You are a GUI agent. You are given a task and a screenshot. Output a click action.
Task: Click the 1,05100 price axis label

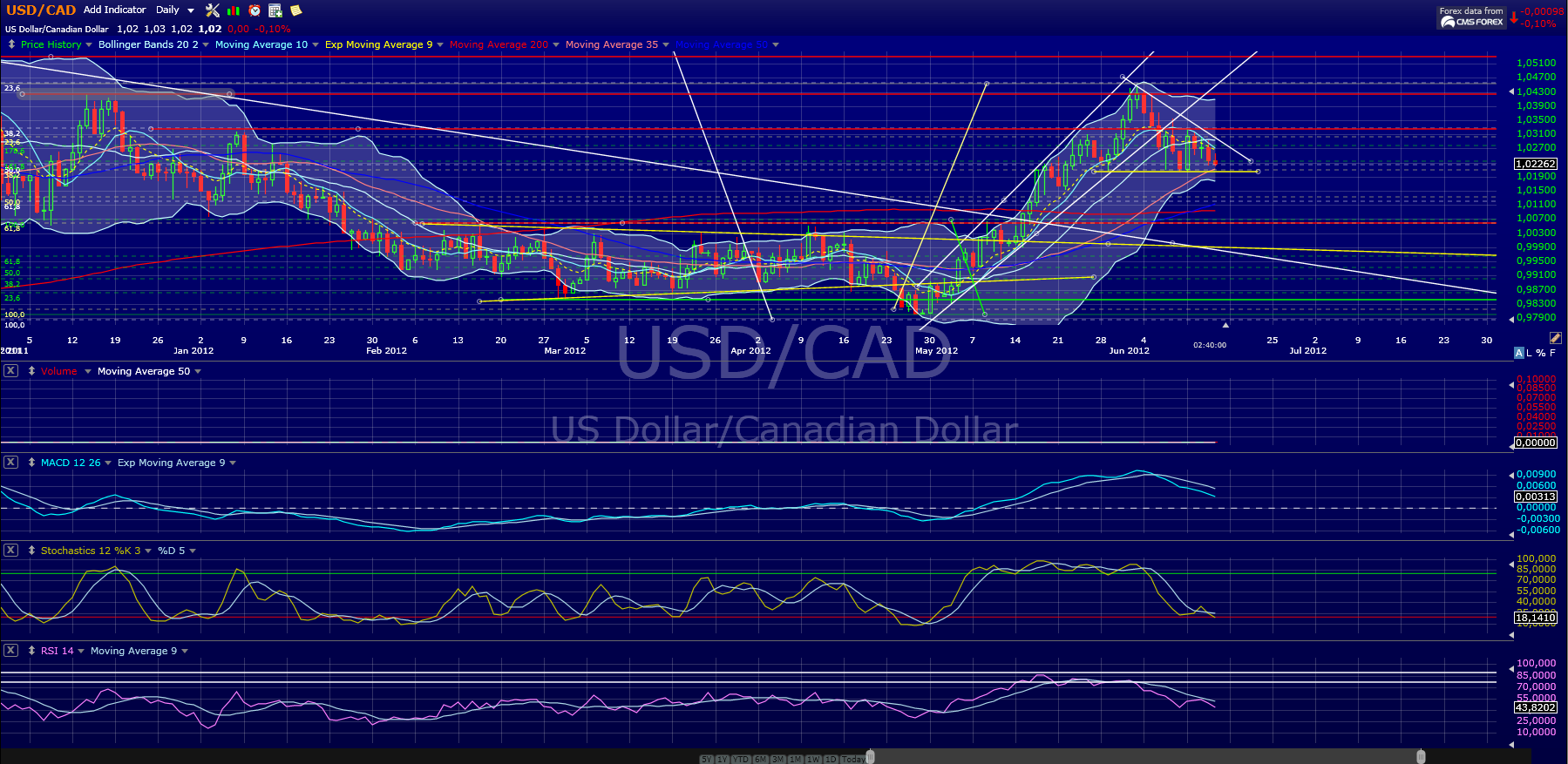pyautogui.click(x=1536, y=63)
